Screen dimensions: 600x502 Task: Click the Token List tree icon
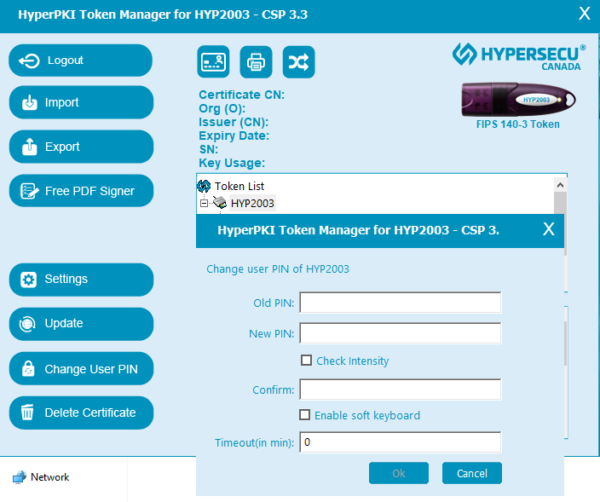(x=204, y=186)
